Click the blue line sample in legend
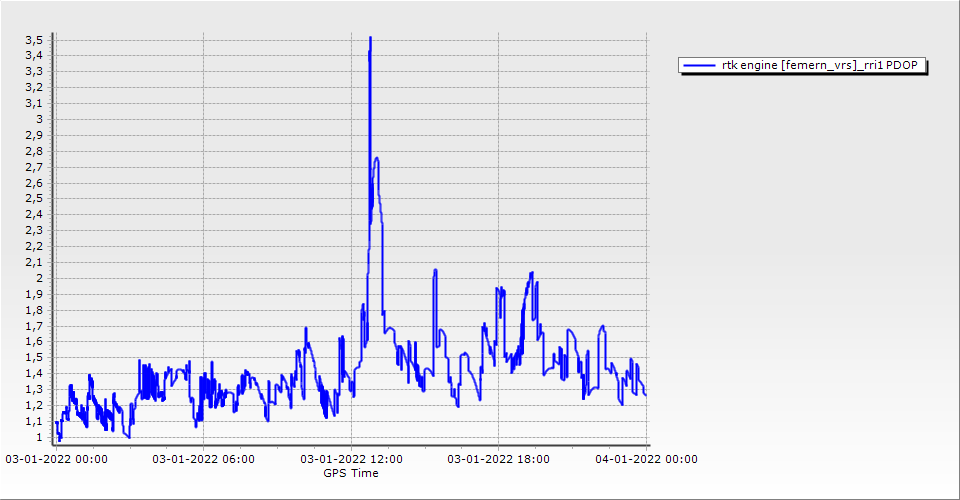 pyautogui.click(x=700, y=65)
